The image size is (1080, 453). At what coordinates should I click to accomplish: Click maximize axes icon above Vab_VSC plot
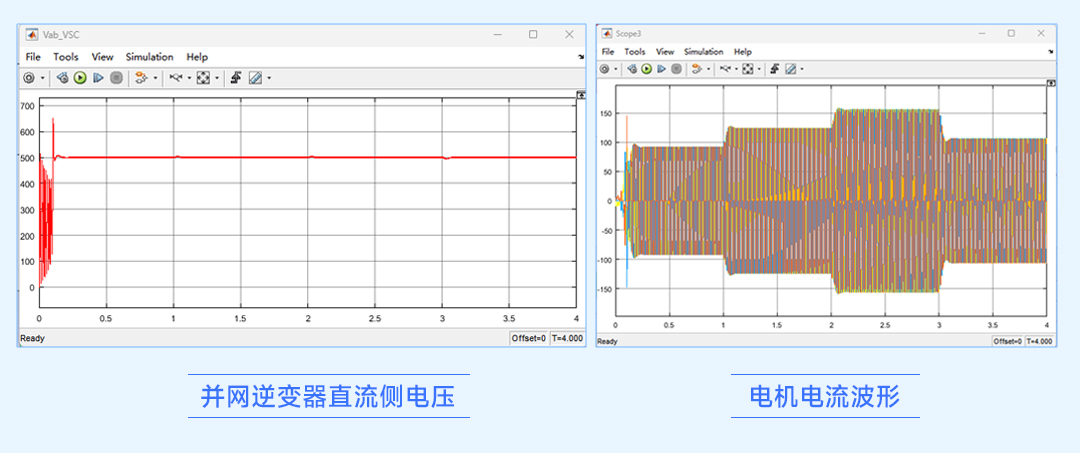point(581,96)
